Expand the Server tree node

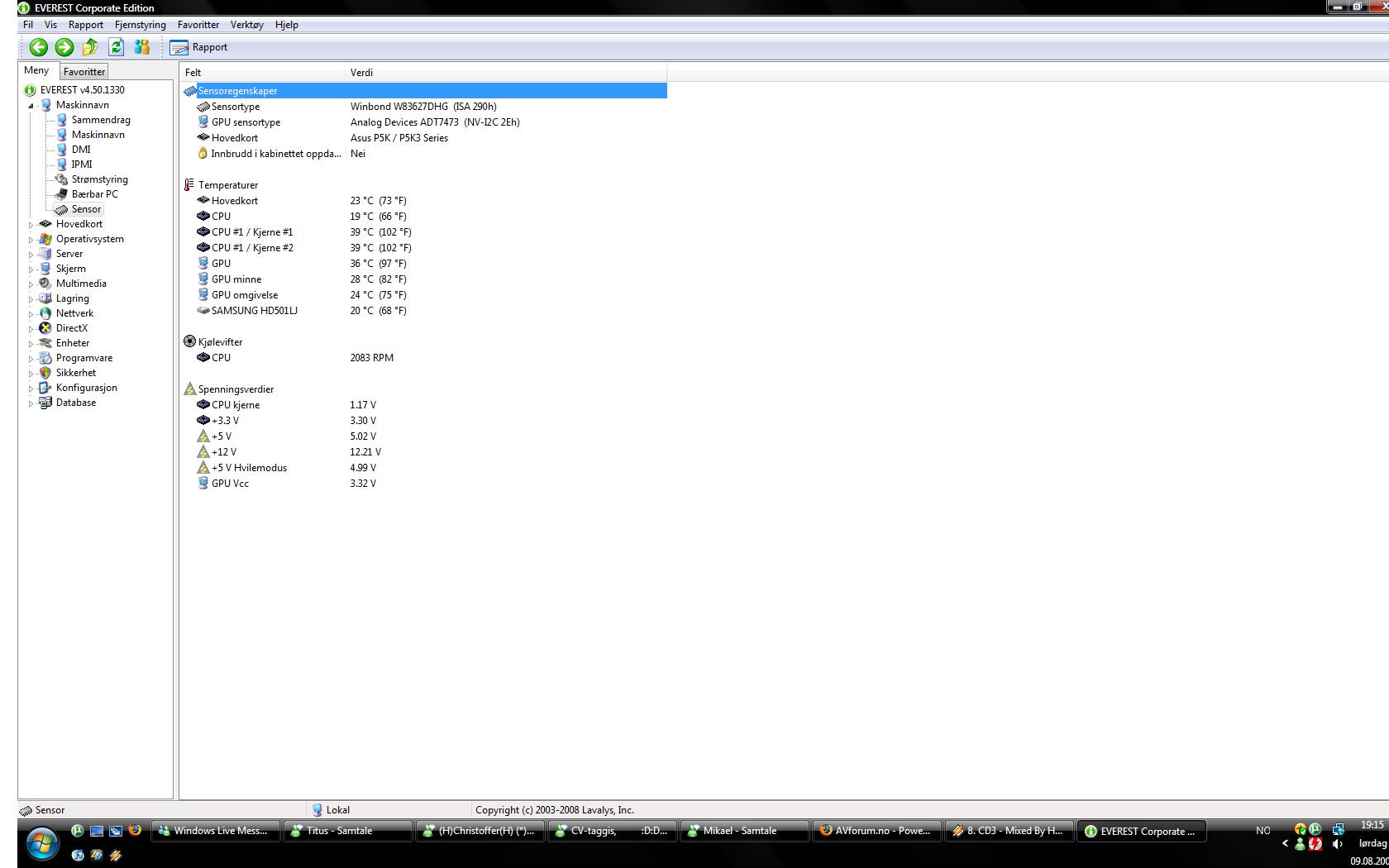31,255
